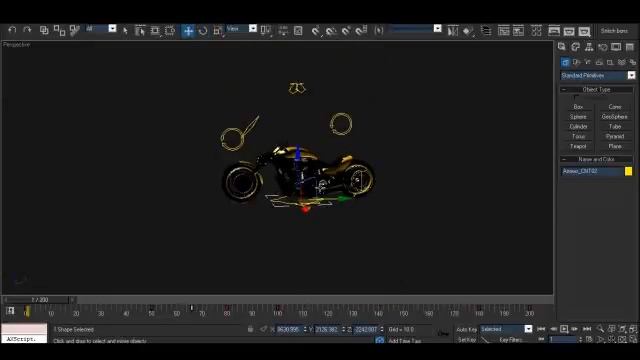
Task: Open the Layer Manager icon
Action: pos(486,31)
